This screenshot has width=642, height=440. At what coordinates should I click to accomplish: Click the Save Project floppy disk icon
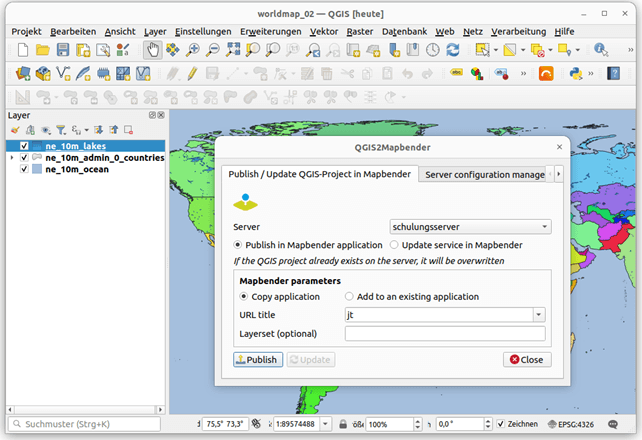[63, 49]
